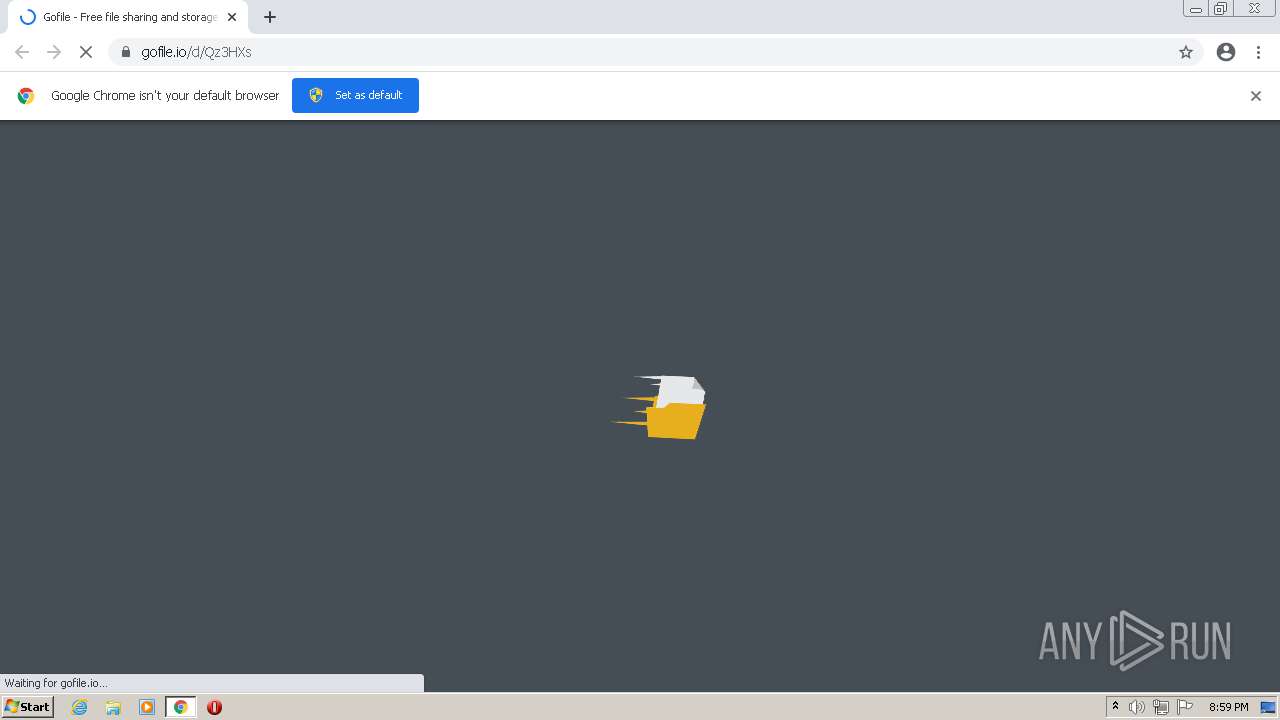
Task: Click the back navigation arrow
Action: pyautogui.click(x=22, y=52)
